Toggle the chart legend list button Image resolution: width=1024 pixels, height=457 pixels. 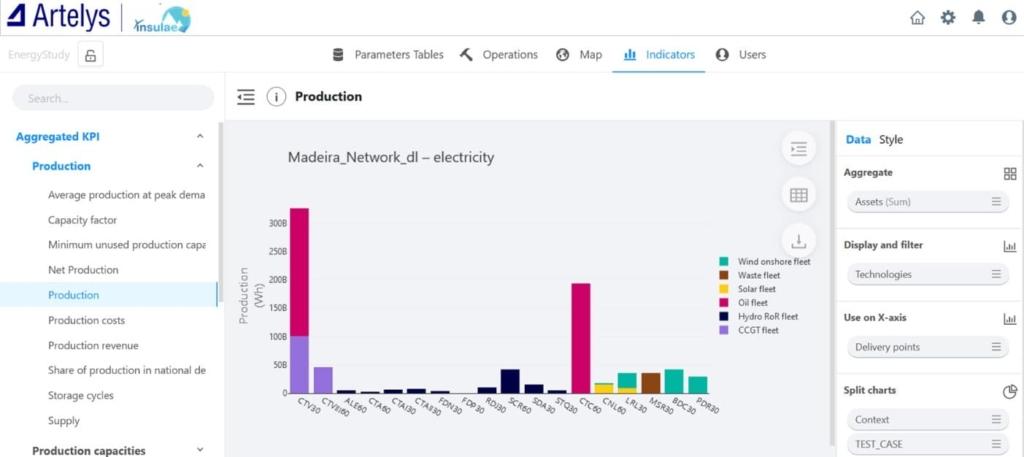[798, 149]
